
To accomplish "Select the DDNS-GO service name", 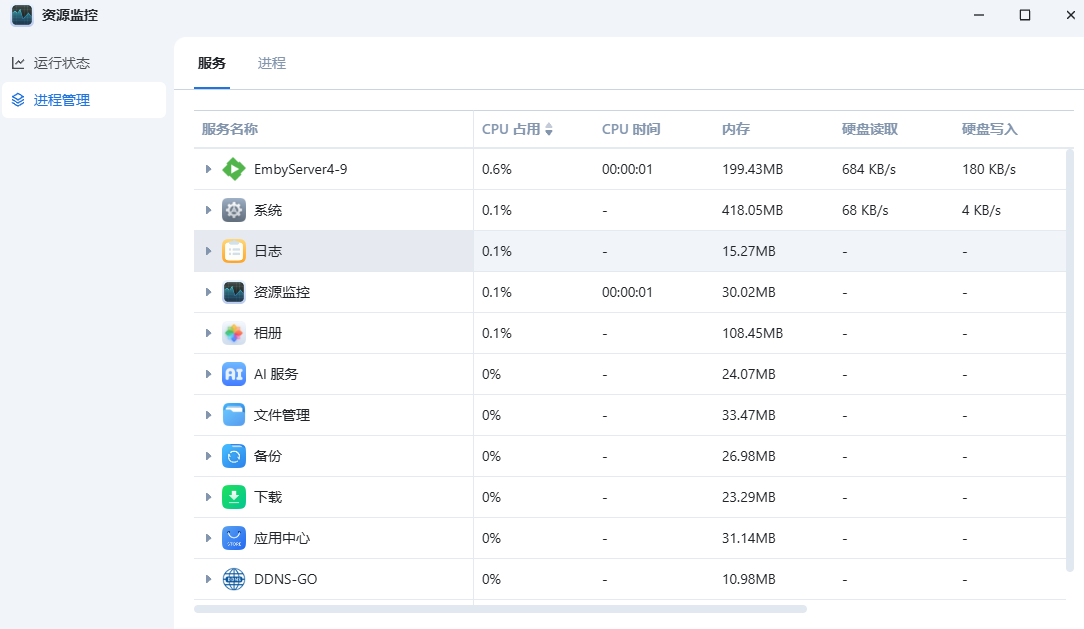I will tap(286, 579).
